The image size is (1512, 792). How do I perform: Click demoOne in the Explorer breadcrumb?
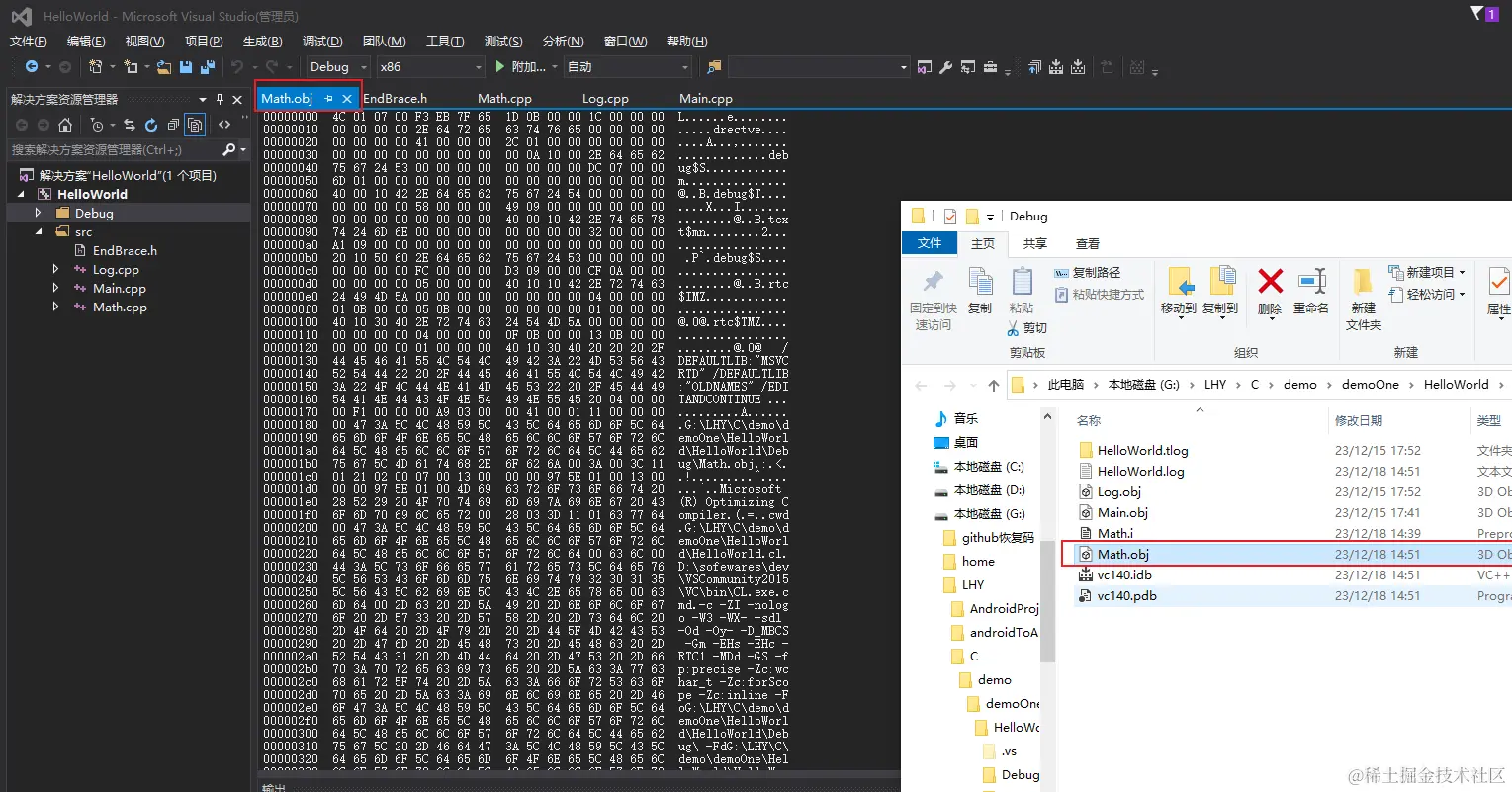pos(1371,385)
